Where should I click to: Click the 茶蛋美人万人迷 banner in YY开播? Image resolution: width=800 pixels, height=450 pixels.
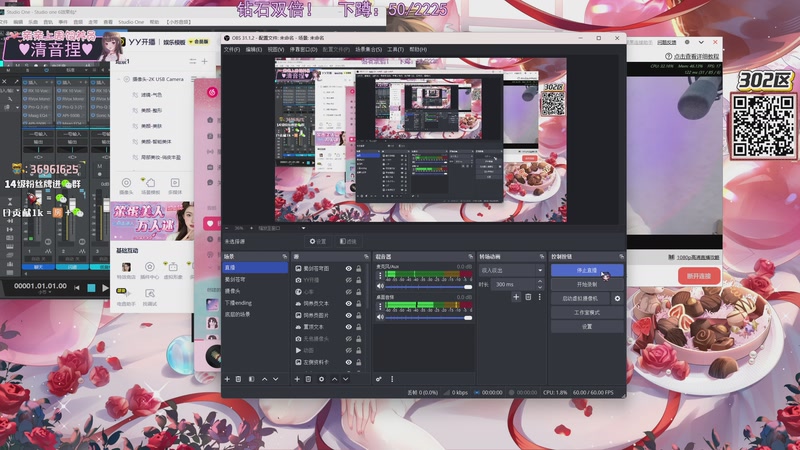click(152, 220)
